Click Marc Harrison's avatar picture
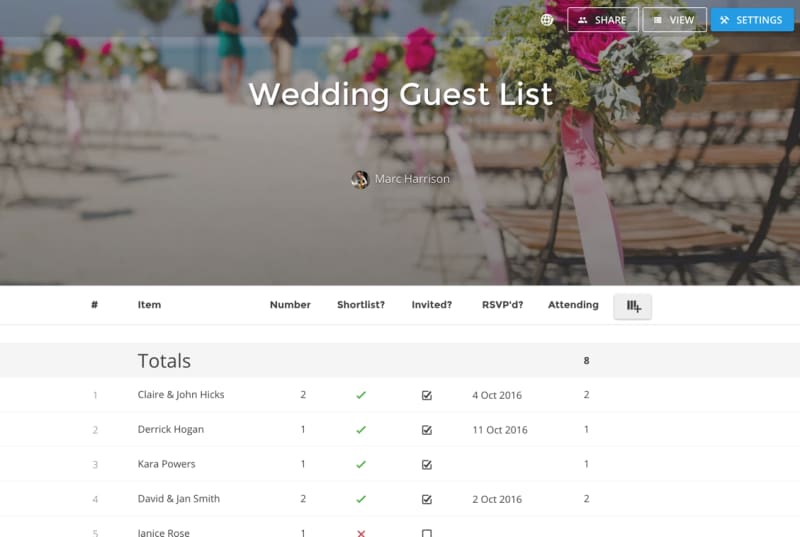This screenshot has width=800, height=537. (x=360, y=180)
